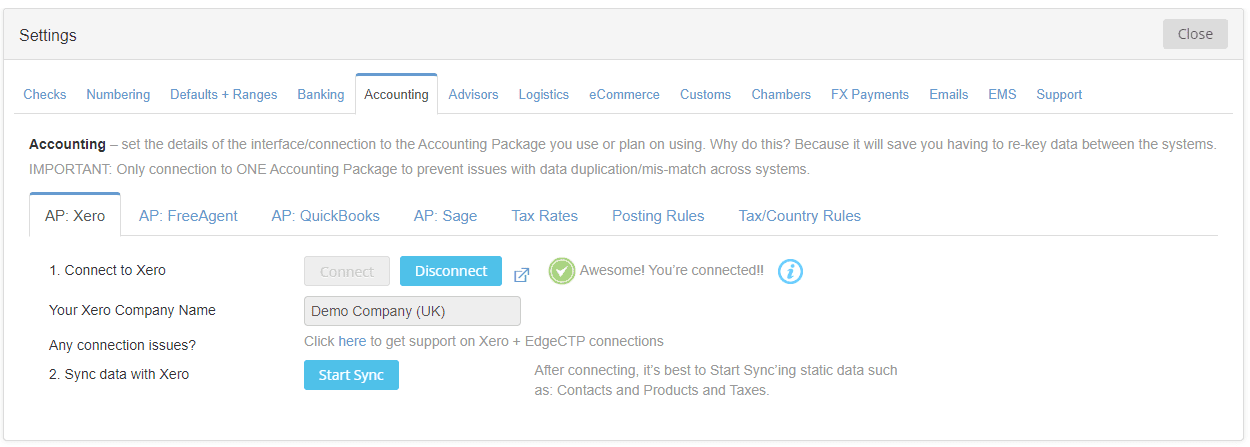Open the AP: QuickBooks sub-tab
1250x447 pixels.
(326, 215)
